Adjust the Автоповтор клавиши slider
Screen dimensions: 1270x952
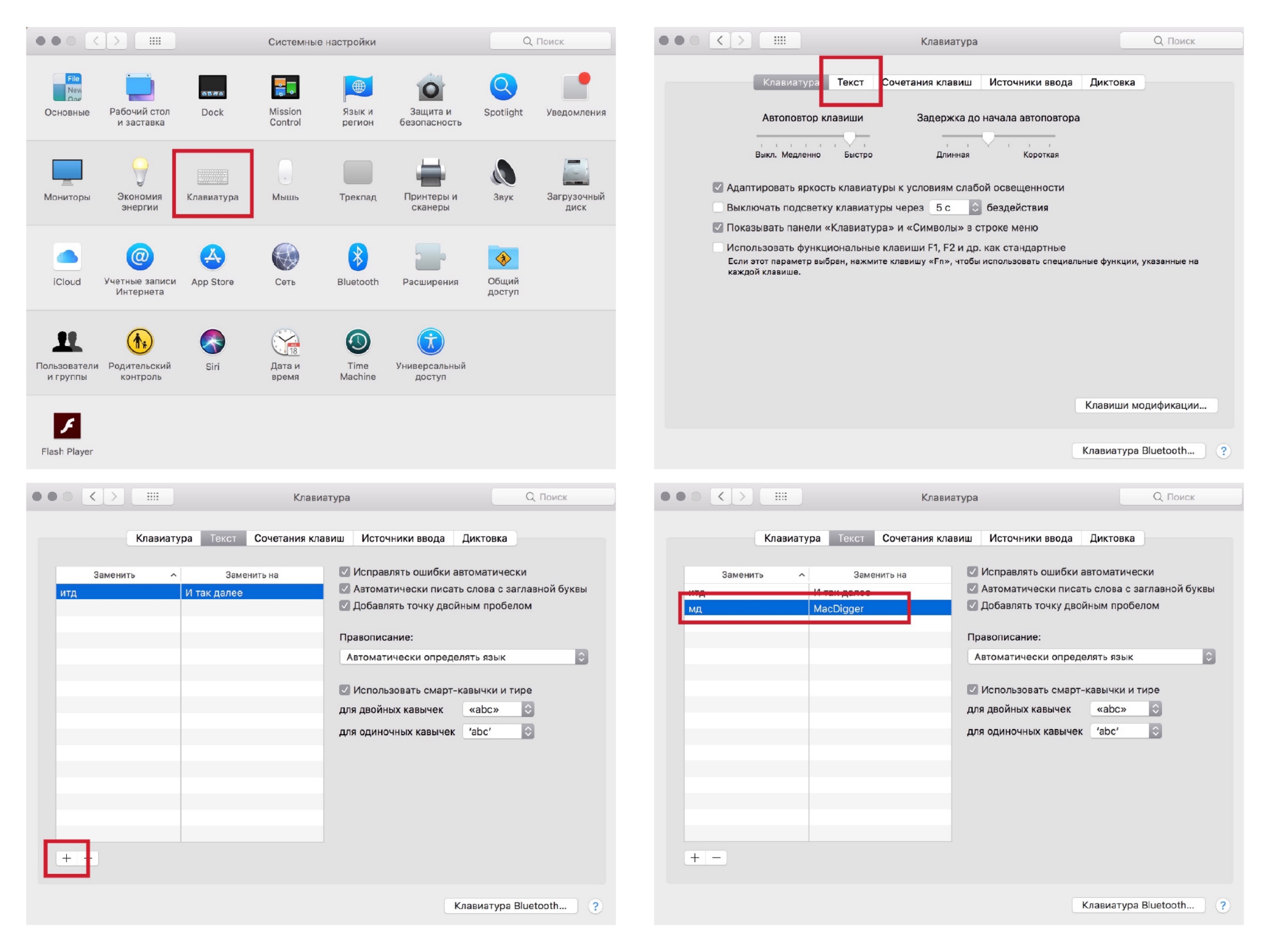pos(849,136)
